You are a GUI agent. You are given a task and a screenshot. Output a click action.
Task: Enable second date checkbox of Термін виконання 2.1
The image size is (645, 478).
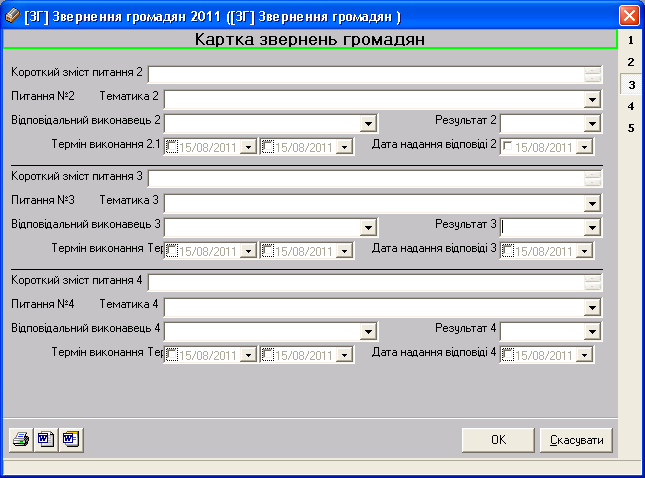(268, 146)
